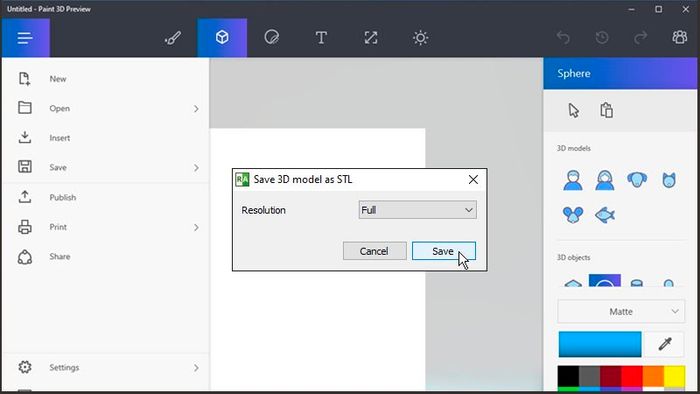Insert the Woman 3D model
This screenshot has height=394, width=700.
605,180
